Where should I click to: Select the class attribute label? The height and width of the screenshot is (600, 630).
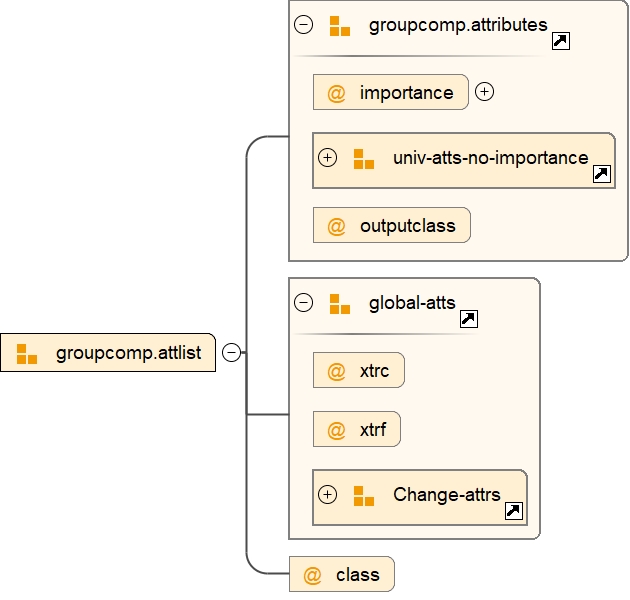[x=358, y=575]
